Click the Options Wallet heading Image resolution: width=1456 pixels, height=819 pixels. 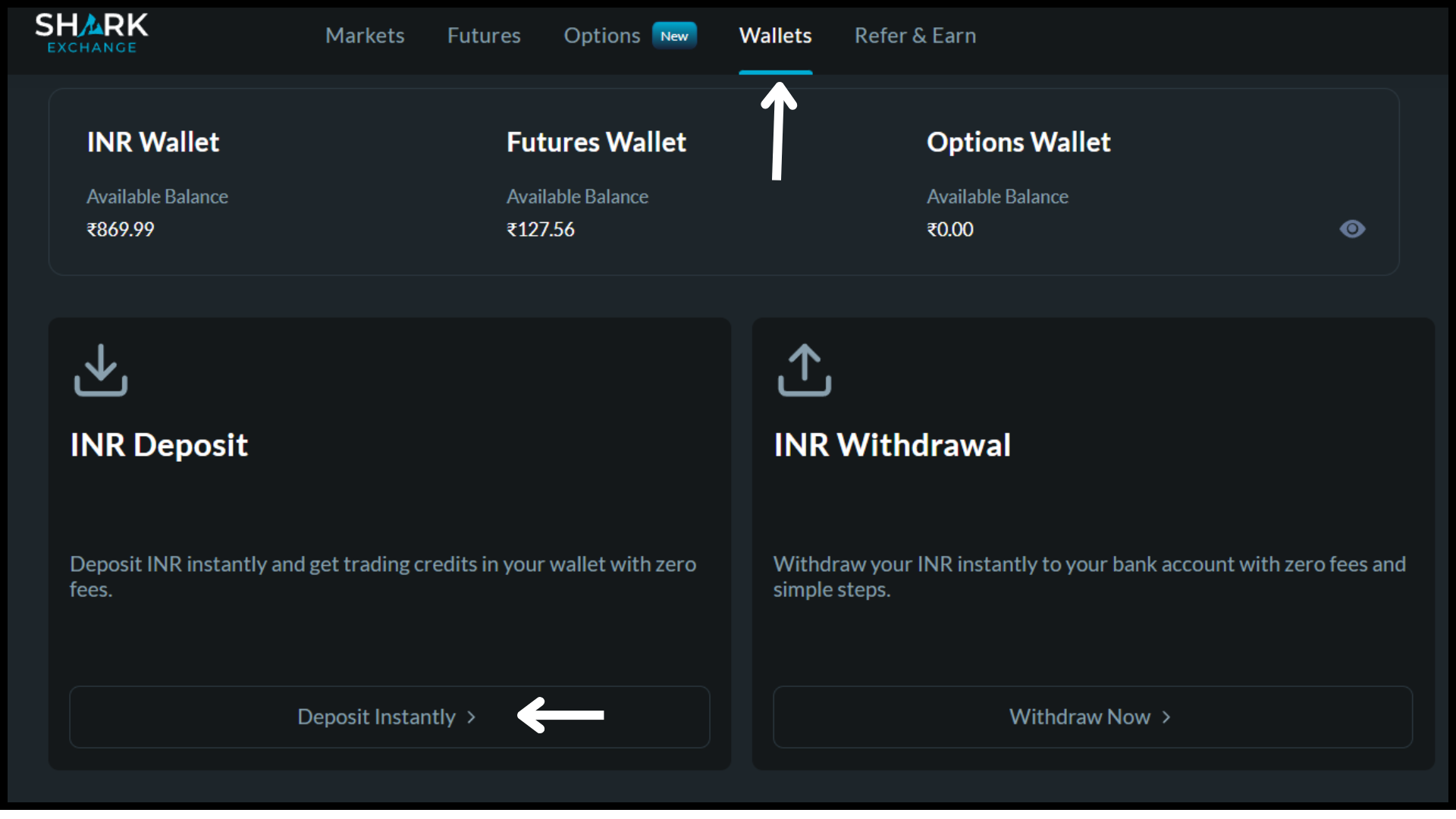(1018, 143)
